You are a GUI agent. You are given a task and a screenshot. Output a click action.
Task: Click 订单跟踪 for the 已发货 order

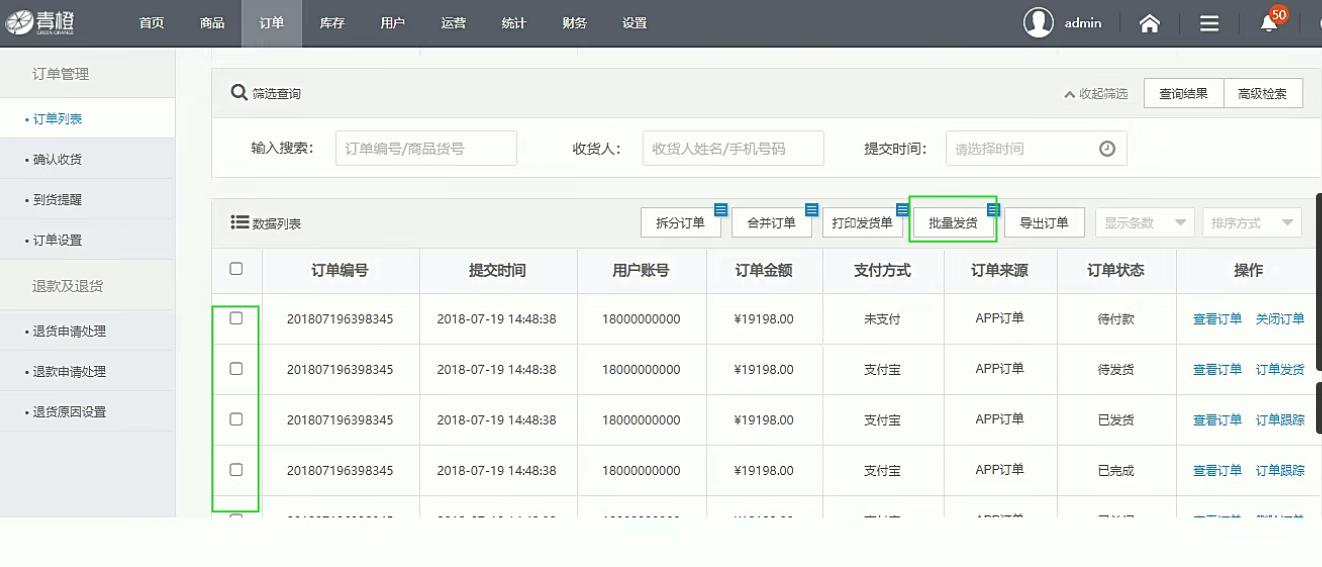[x=1280, y=420]
